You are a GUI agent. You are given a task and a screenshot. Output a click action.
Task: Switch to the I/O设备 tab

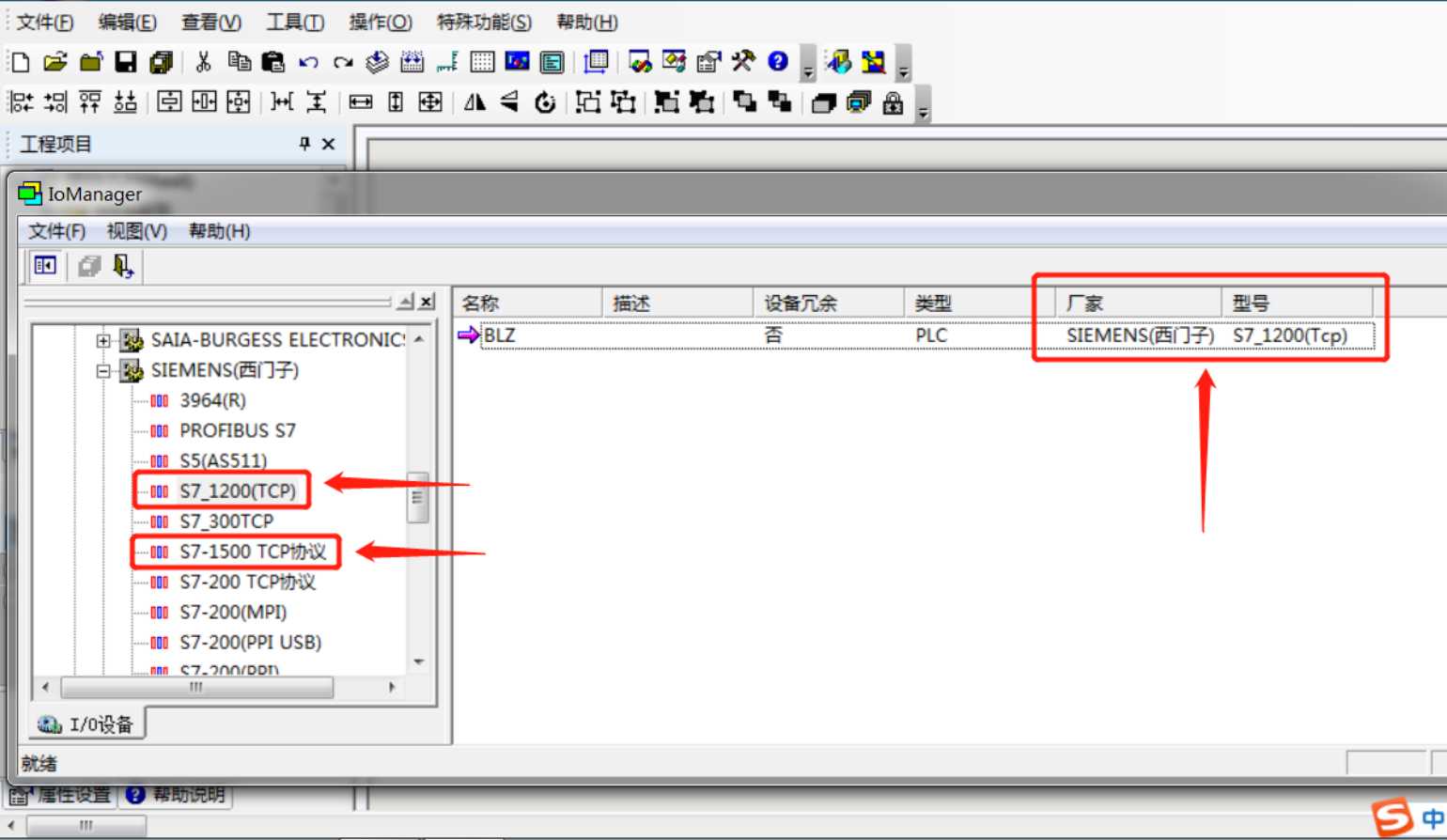point(86,723)
